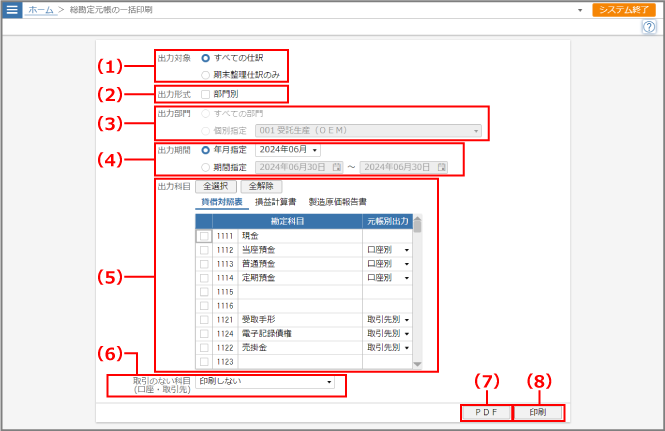665x431 pixels.
Task: Click the PDF button
Action: [x=486, y=412]
